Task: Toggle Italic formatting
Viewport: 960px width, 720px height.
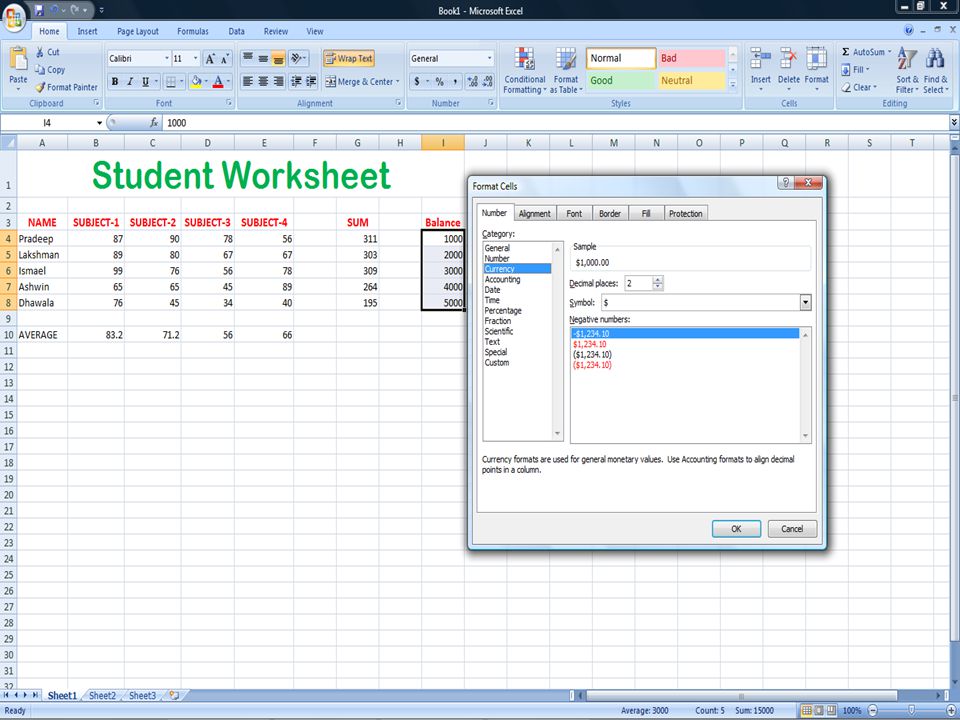Action: (x=130, y=81)
